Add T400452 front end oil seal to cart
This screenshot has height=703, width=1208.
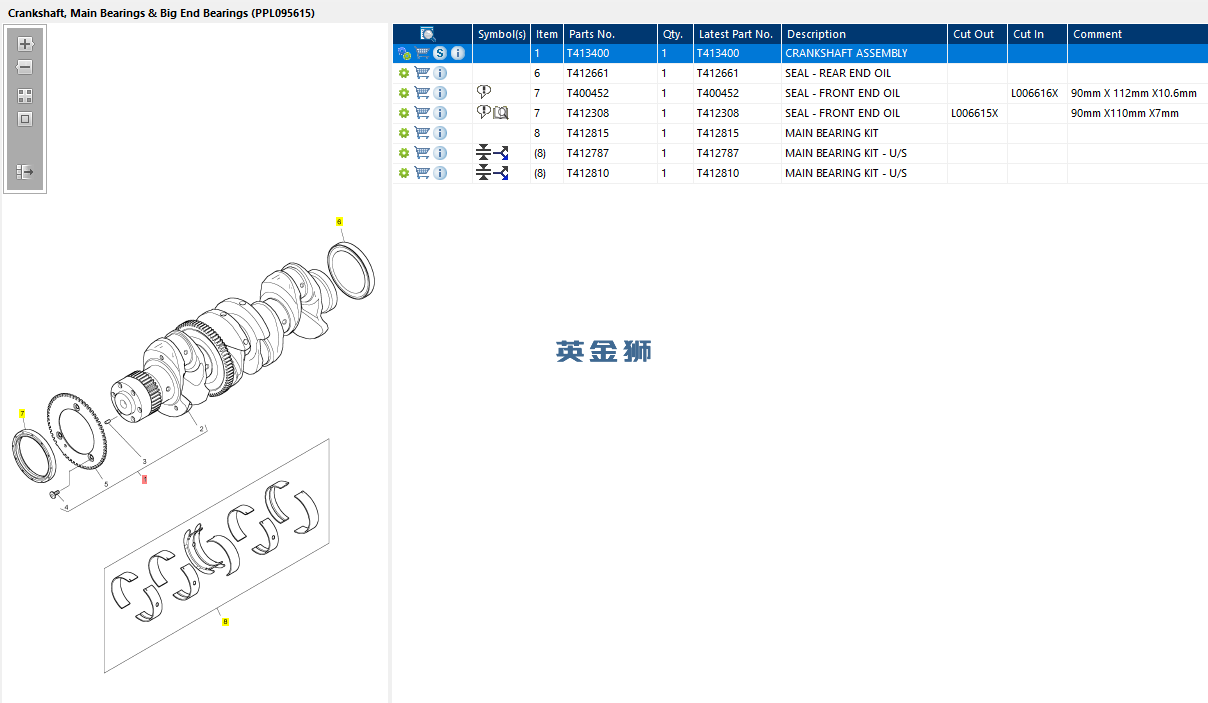pos(422,93)
